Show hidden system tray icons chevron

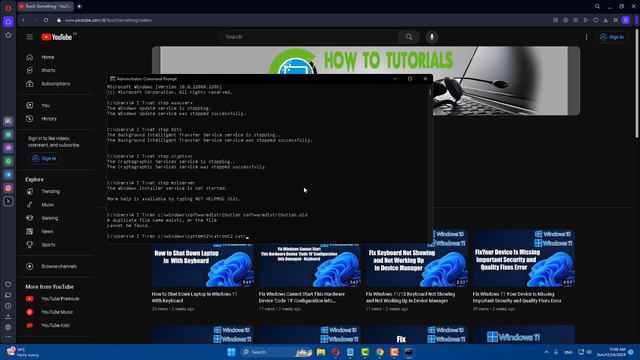(546, 352)
